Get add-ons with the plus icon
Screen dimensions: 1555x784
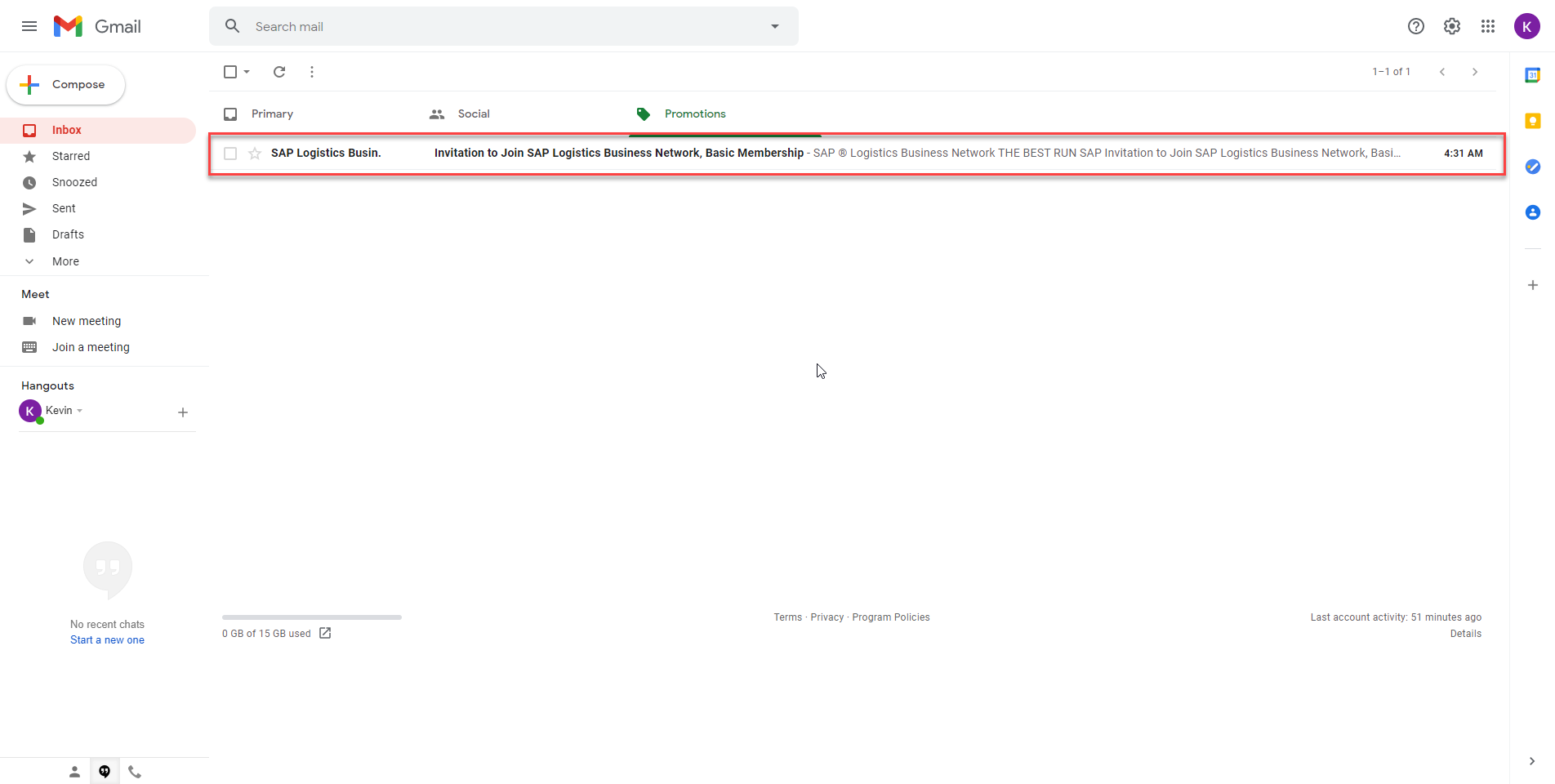pyautogui.click(x=1533, y=285)
